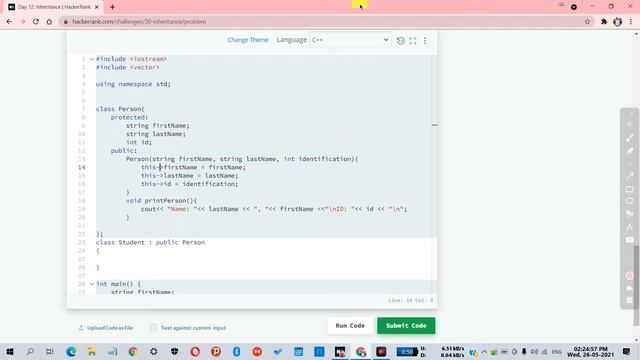Click Change Theme link

[x=248, y=40]
